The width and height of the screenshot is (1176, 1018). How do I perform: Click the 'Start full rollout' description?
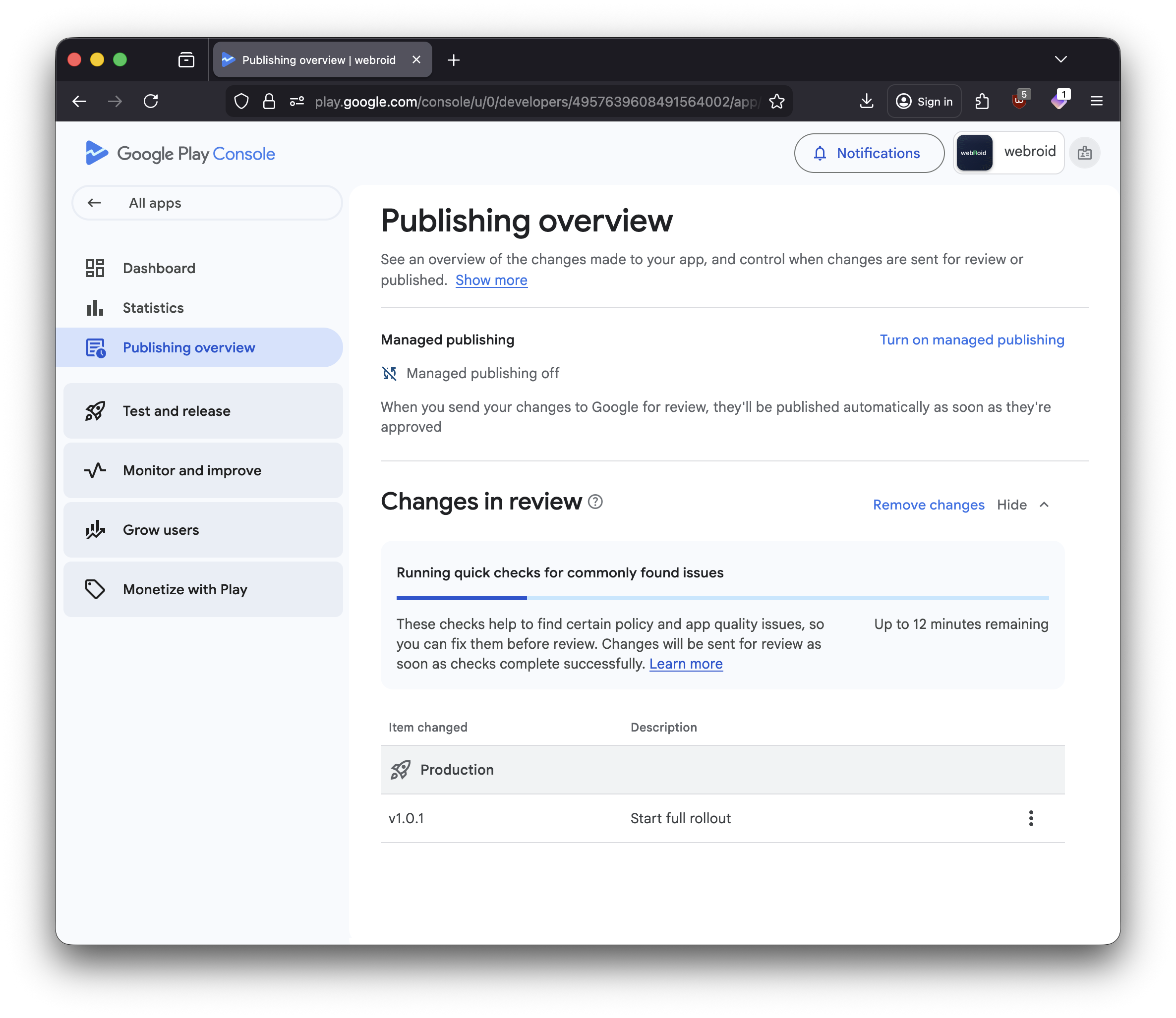(x=680, y=818)
